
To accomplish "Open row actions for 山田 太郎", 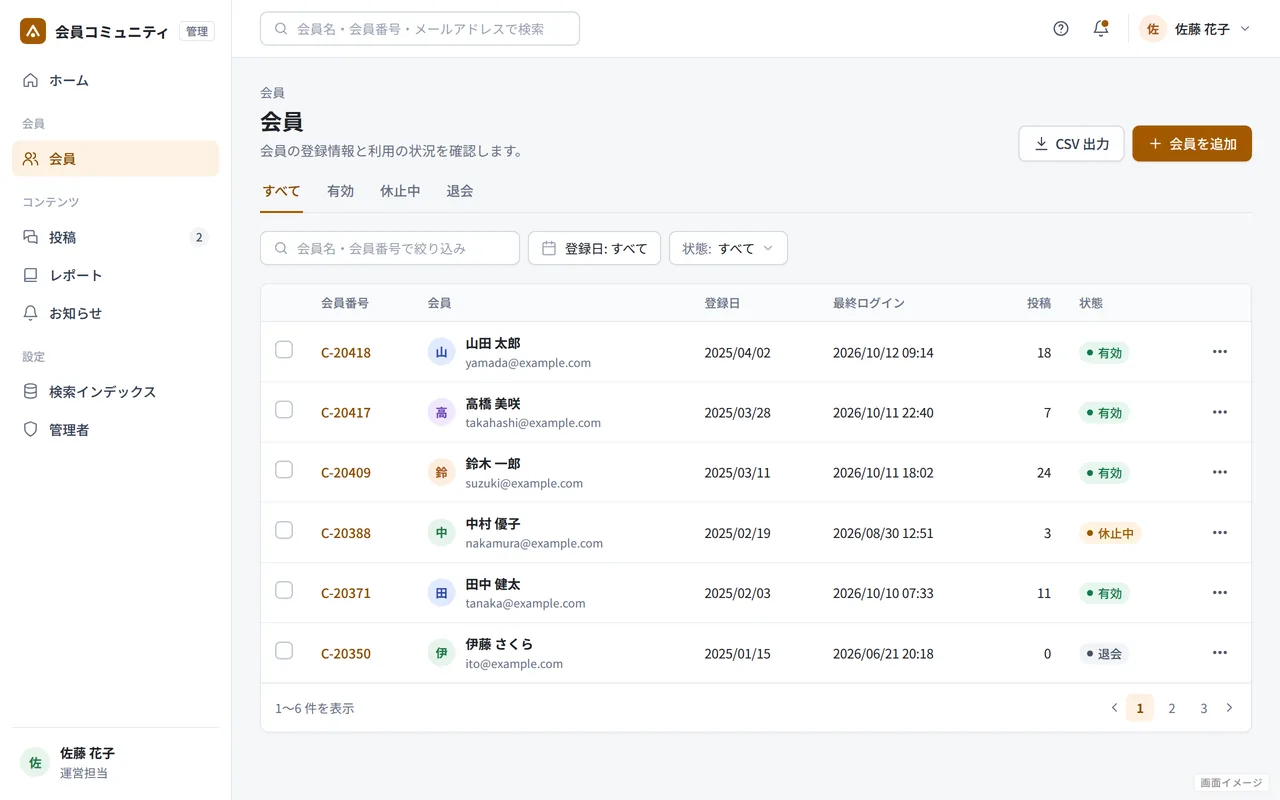I will pos(1220,352).
